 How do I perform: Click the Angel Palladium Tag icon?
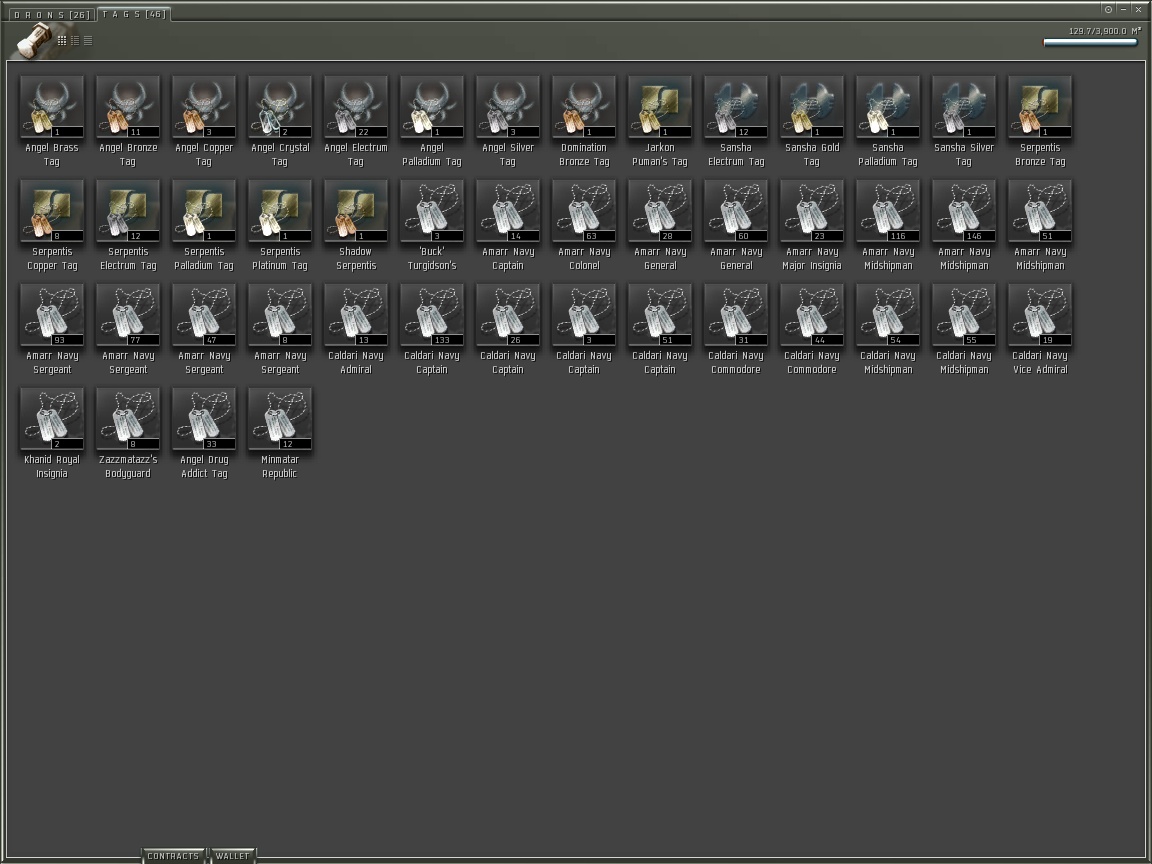click(x=432, y=107)
